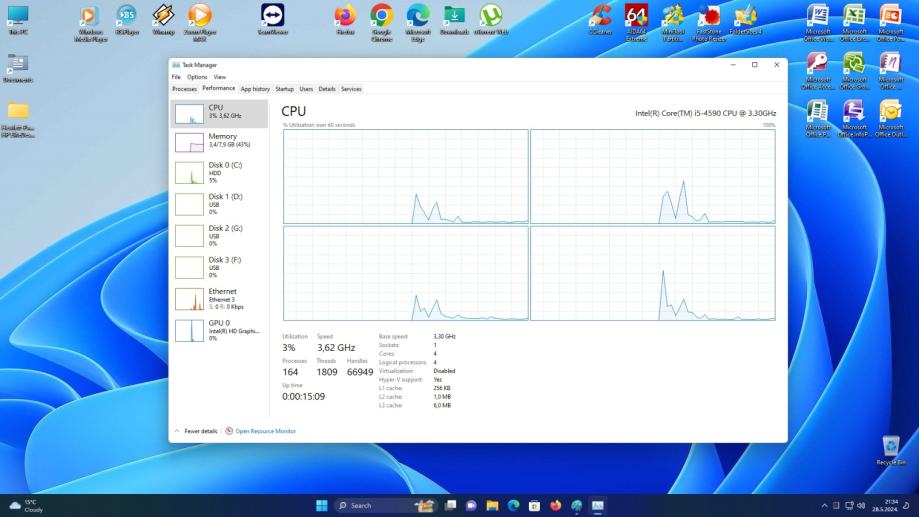Select FastStone Photo Resizer desktop shortcut
This screenshot has width=919, height=517.
coord(709,23)
